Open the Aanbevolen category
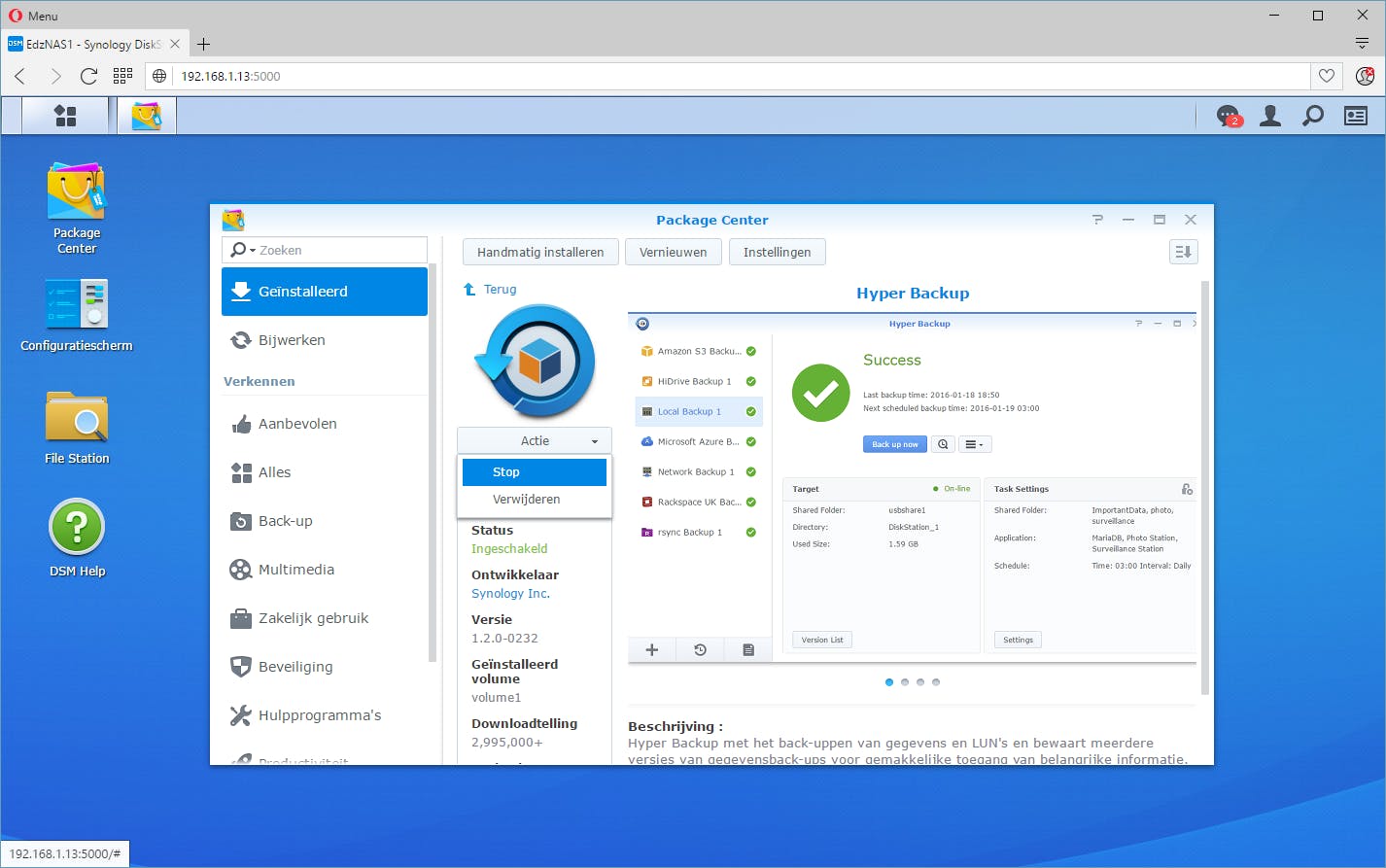The width and height of the screenshot is (1386, 868). pyautogui.click(x=325, y=424)
